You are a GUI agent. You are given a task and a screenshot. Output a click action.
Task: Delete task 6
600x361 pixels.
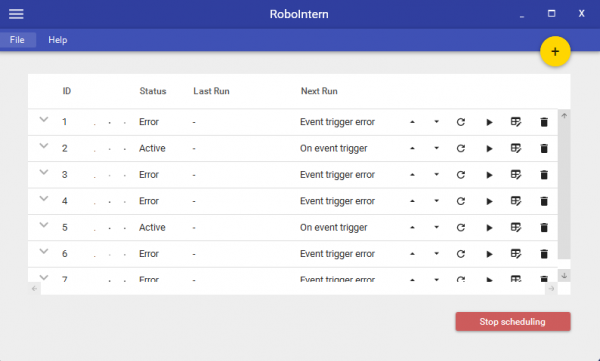(544, 254)
